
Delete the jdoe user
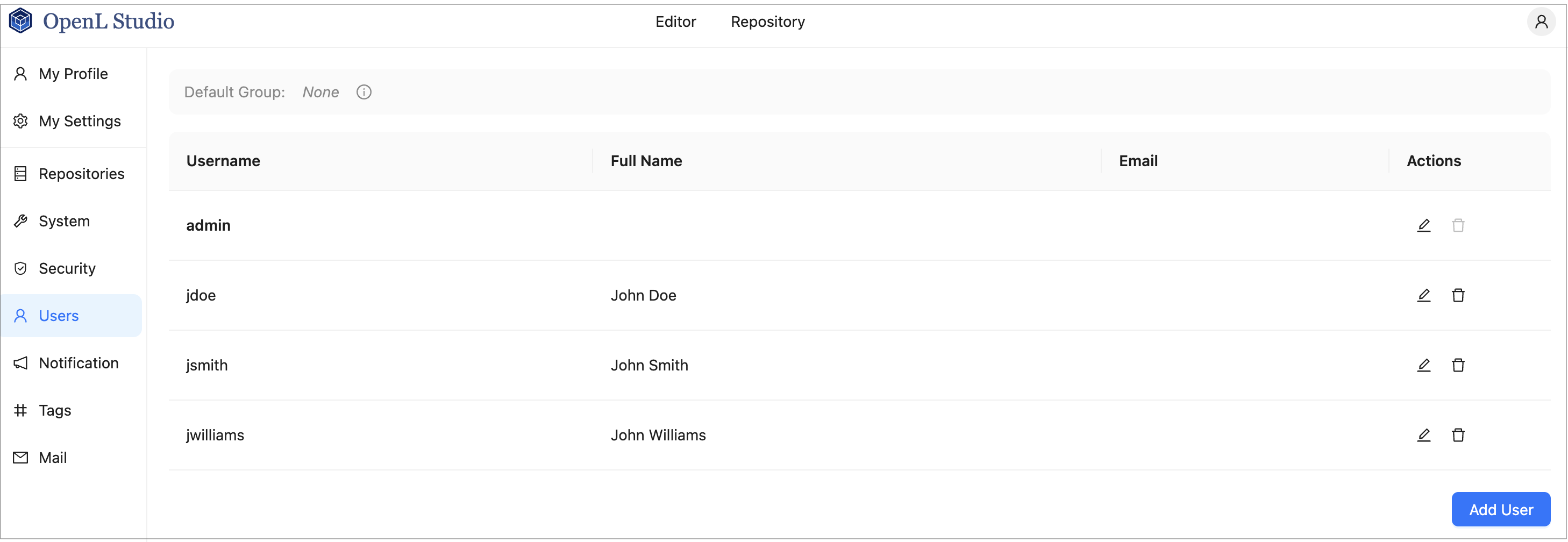tap(1458, 295)
